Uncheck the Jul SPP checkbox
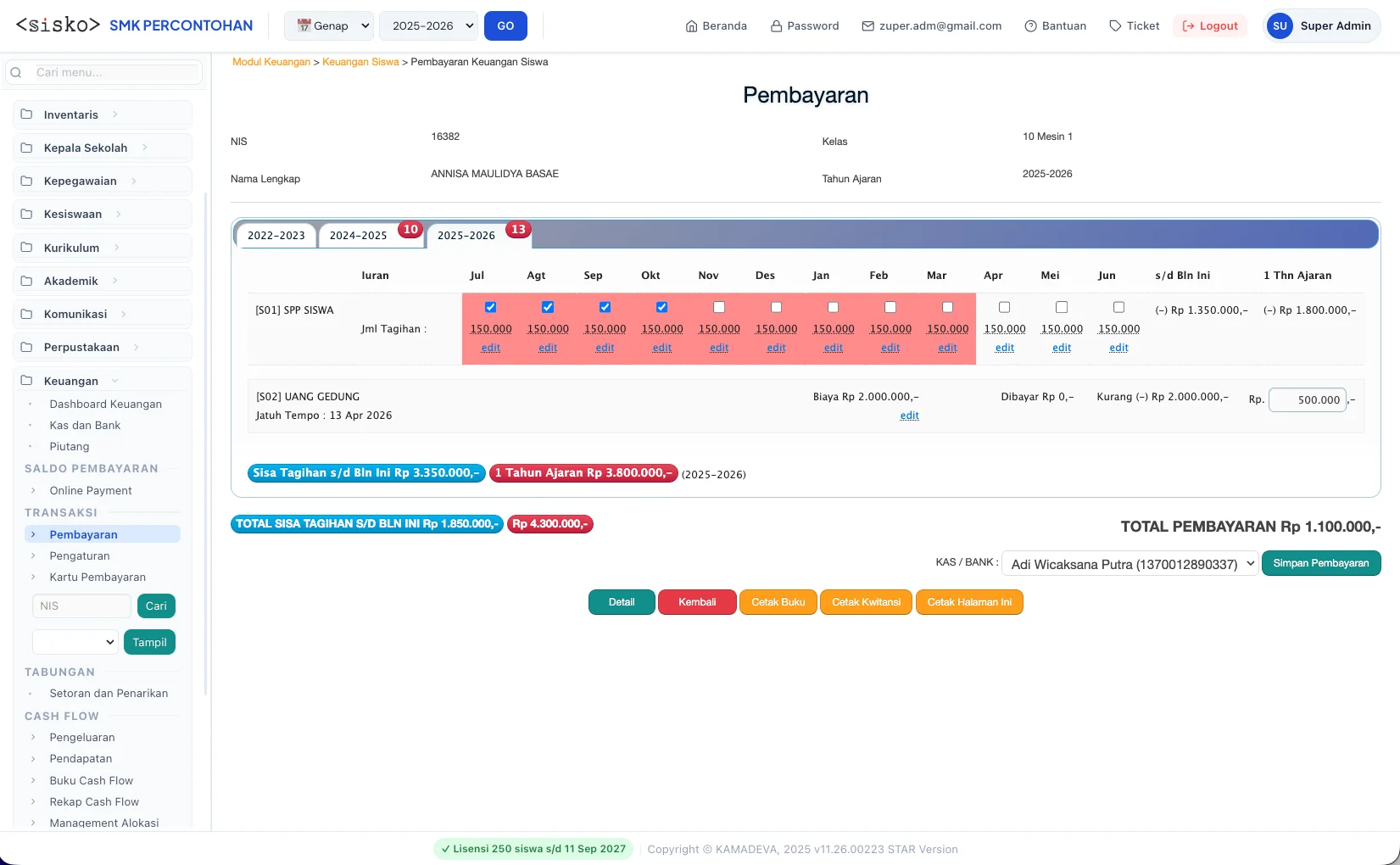This screenshot has height=865, width=1400. tap(490, 307)
